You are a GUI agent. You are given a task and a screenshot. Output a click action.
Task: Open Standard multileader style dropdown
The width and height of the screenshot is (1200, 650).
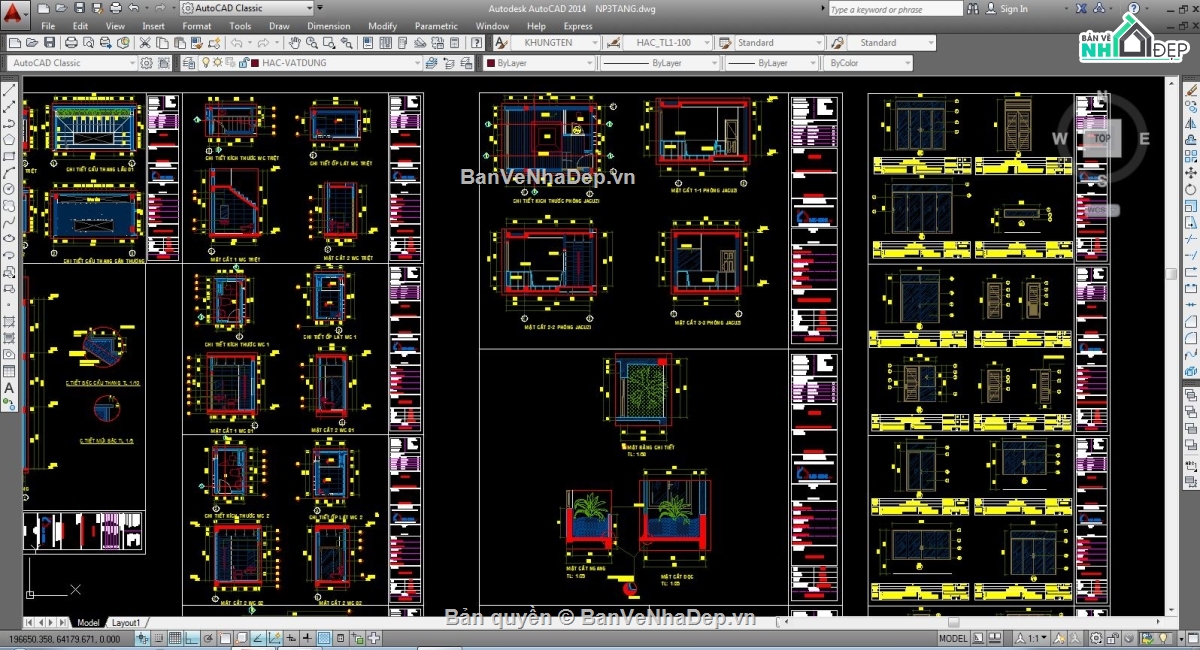[890, 43]
